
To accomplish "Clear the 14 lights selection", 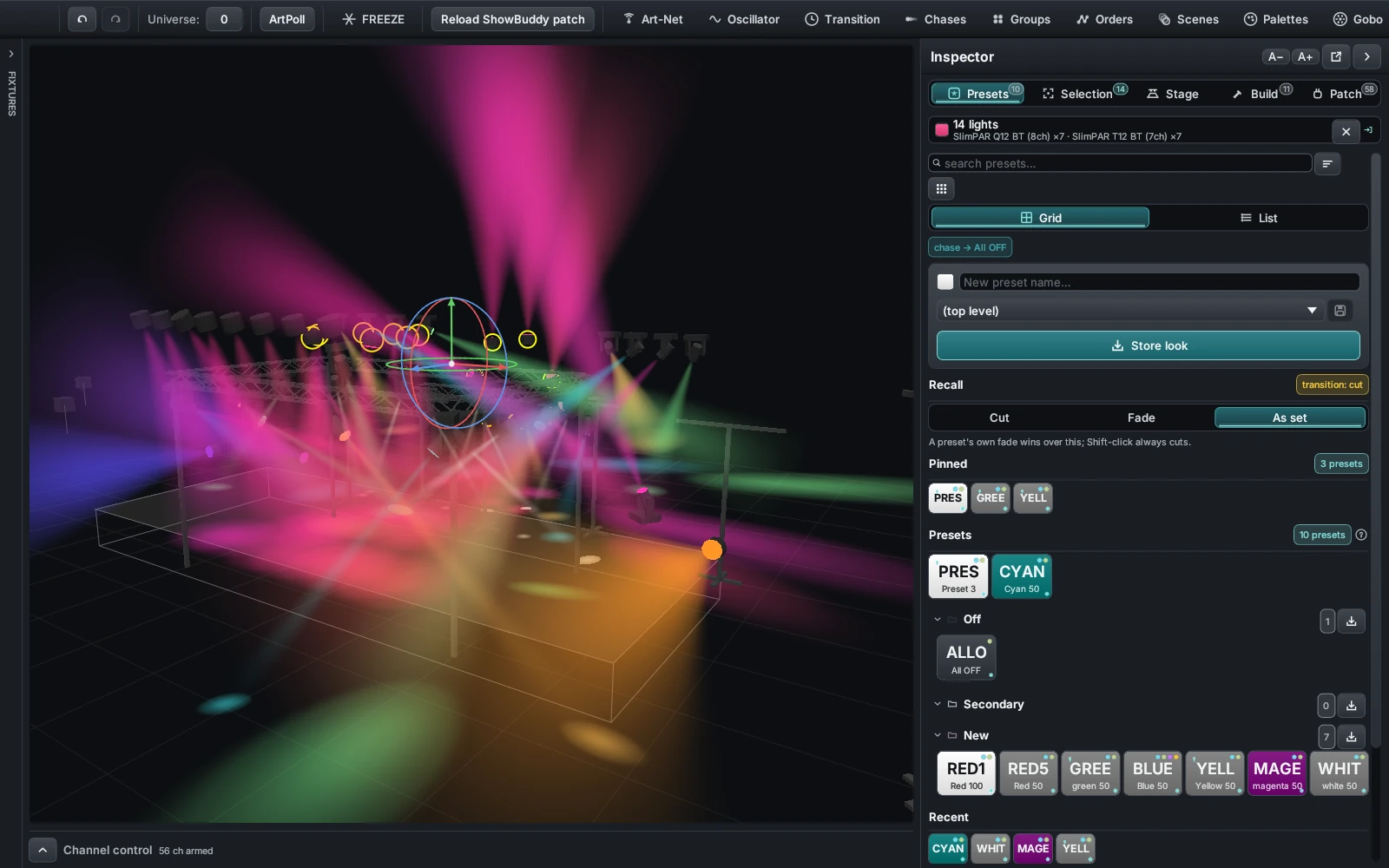I will click(1346, 131).
